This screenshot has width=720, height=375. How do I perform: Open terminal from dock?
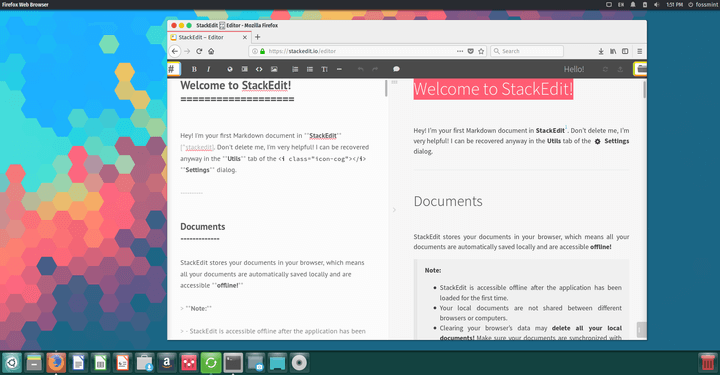(233, 363)
